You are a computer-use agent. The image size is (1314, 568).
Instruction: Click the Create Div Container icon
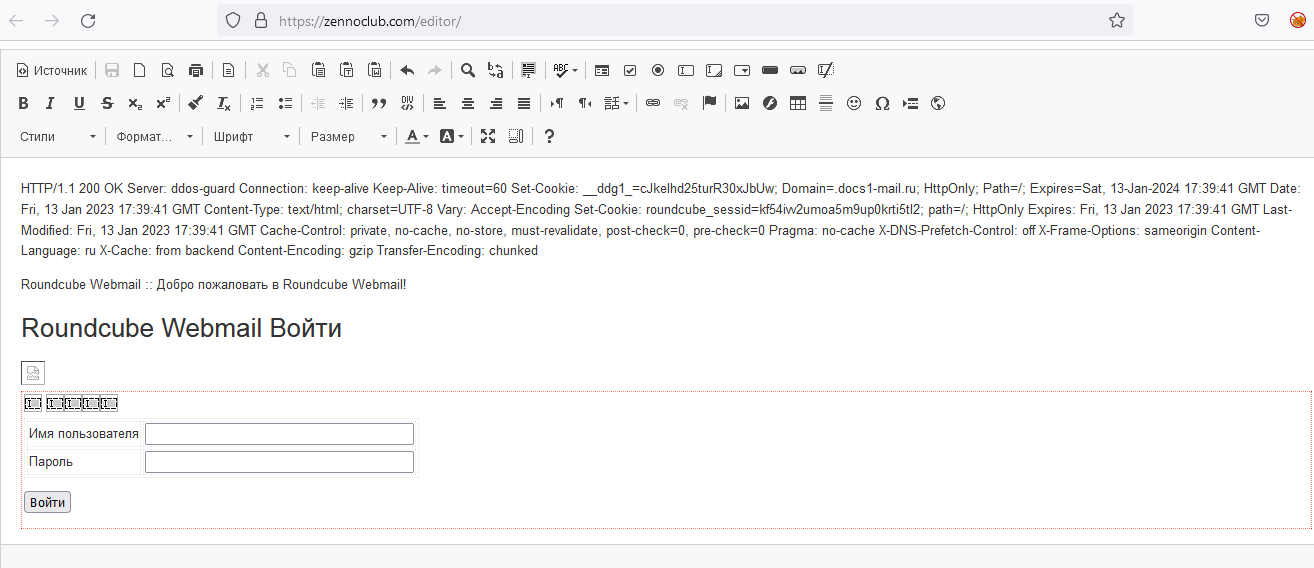(x=407, y=103)
